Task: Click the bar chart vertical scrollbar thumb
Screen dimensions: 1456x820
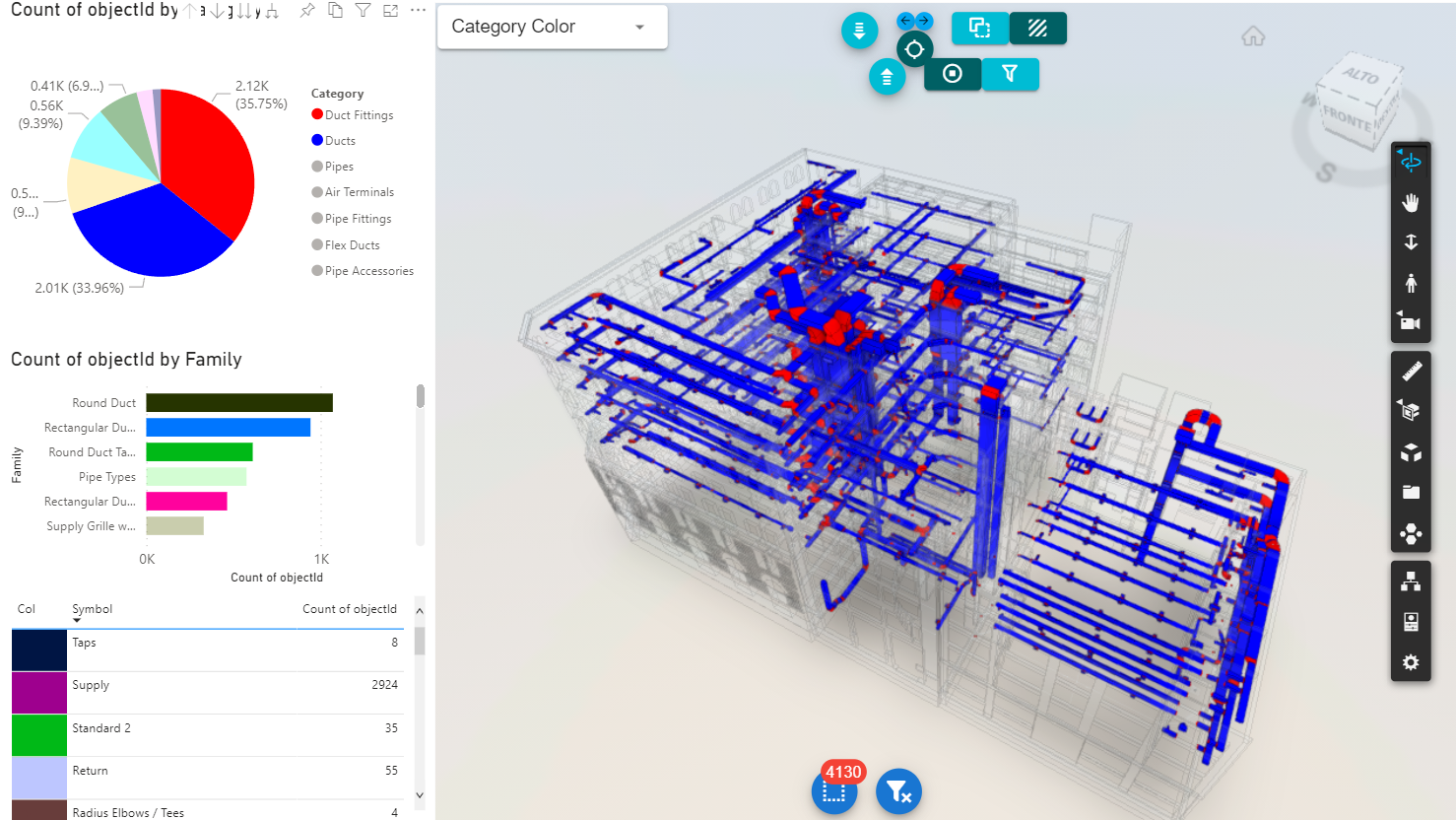Action: 421,396
